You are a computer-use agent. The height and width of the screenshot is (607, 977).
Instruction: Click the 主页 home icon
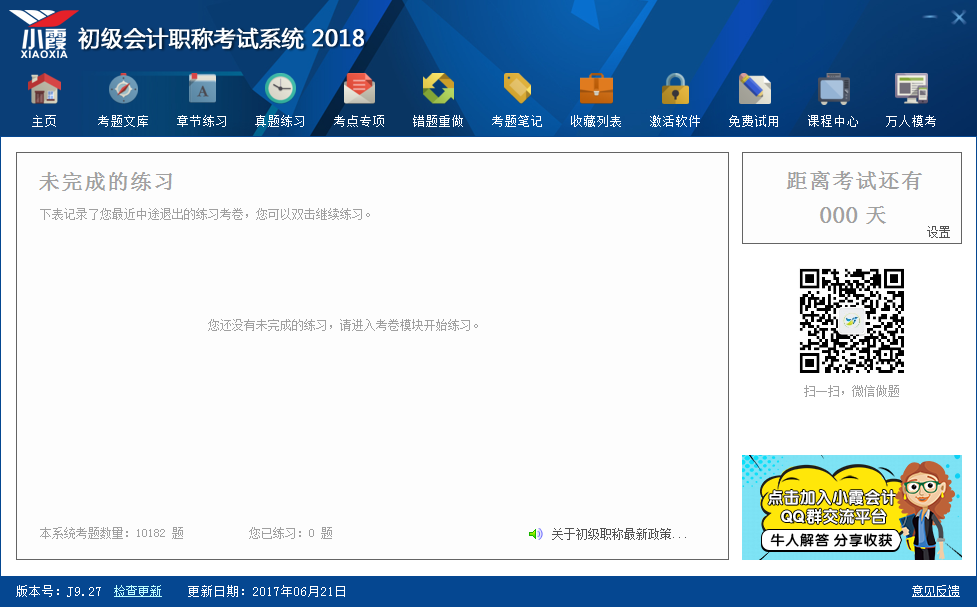pos(44,90)
